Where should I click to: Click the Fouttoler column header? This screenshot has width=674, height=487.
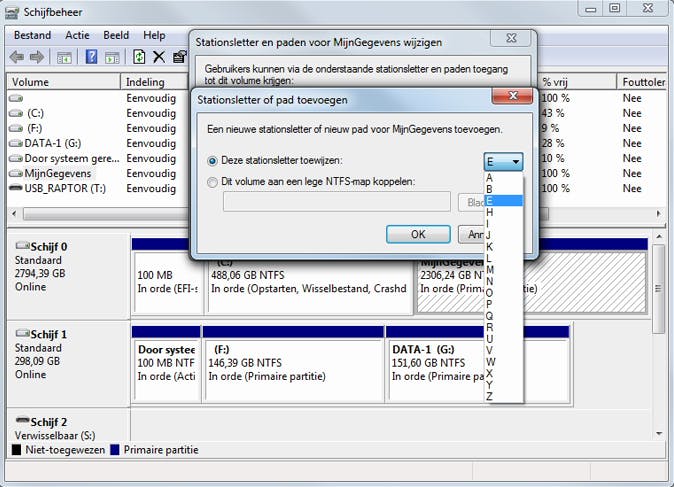click(x=642, y=82)
